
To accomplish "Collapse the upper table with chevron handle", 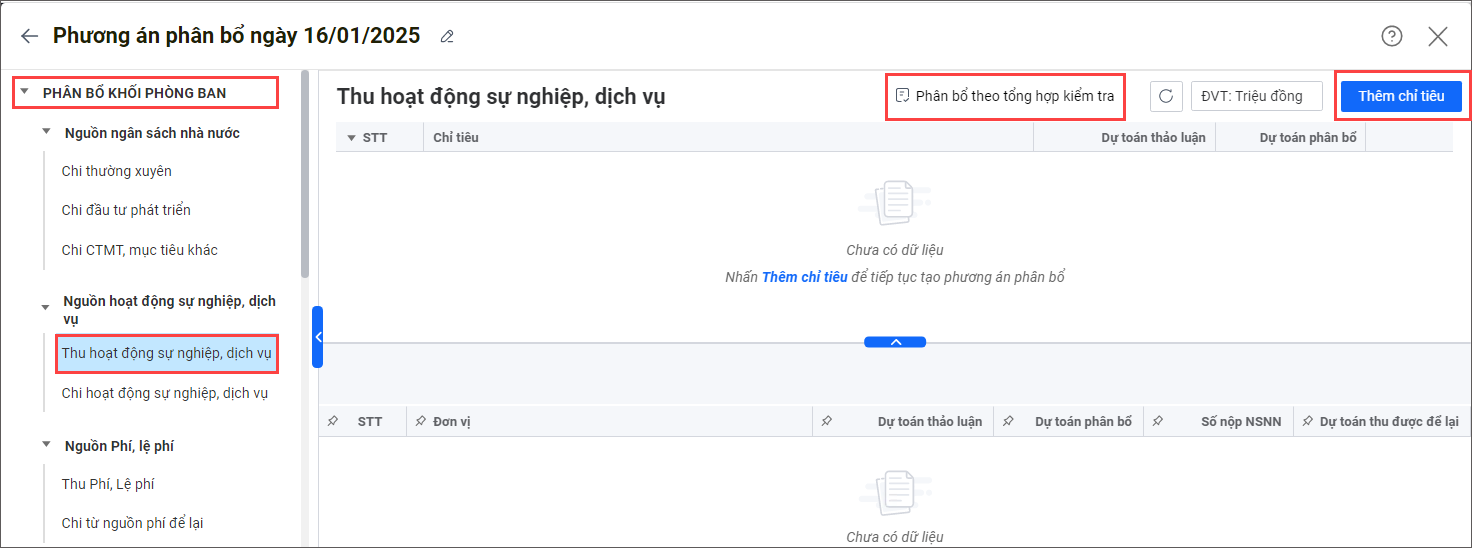I will pyautogui.click(x=895, y=342).
